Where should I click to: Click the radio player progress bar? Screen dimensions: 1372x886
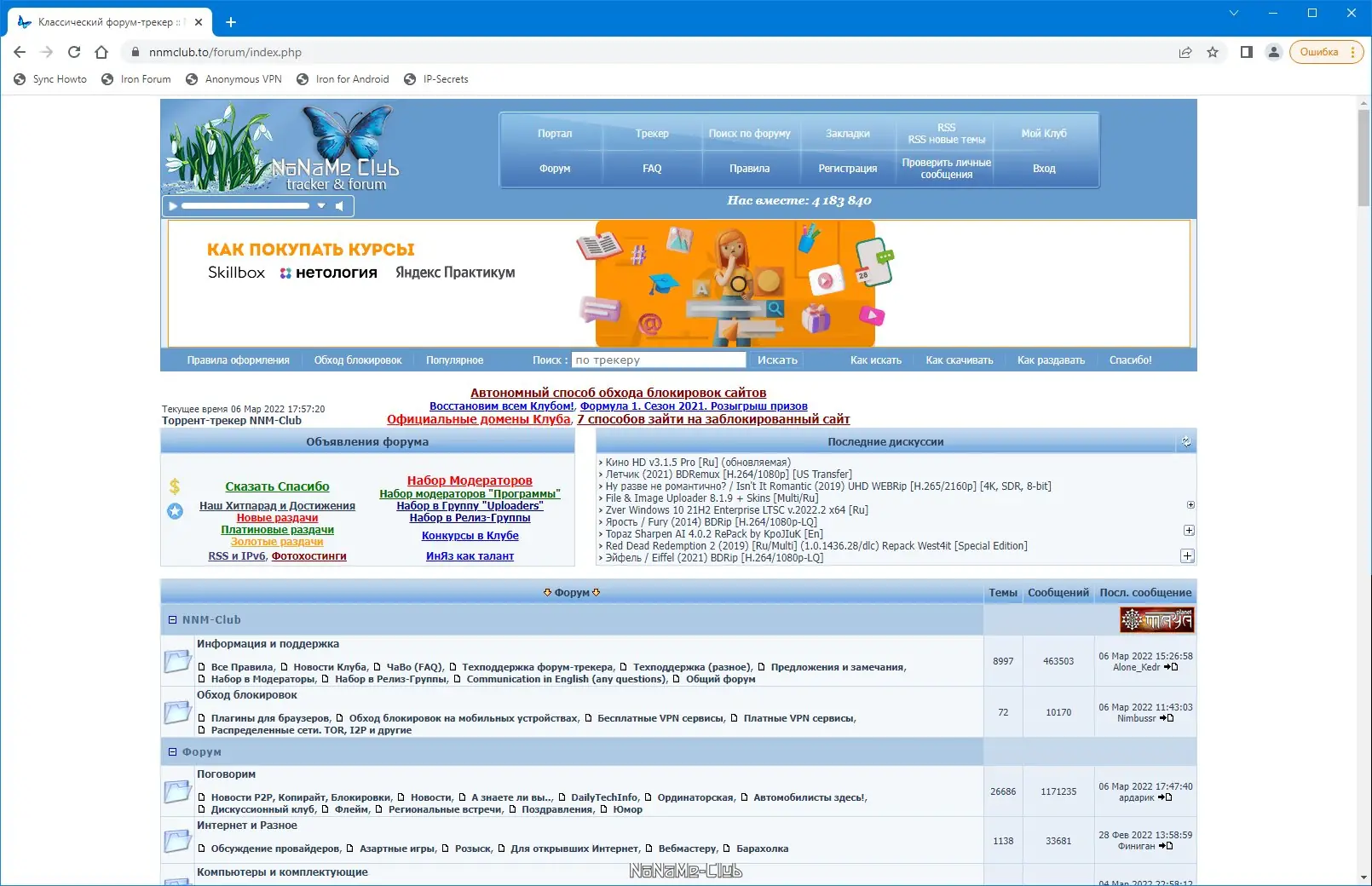pyautogui.click(x=245, y=206)
